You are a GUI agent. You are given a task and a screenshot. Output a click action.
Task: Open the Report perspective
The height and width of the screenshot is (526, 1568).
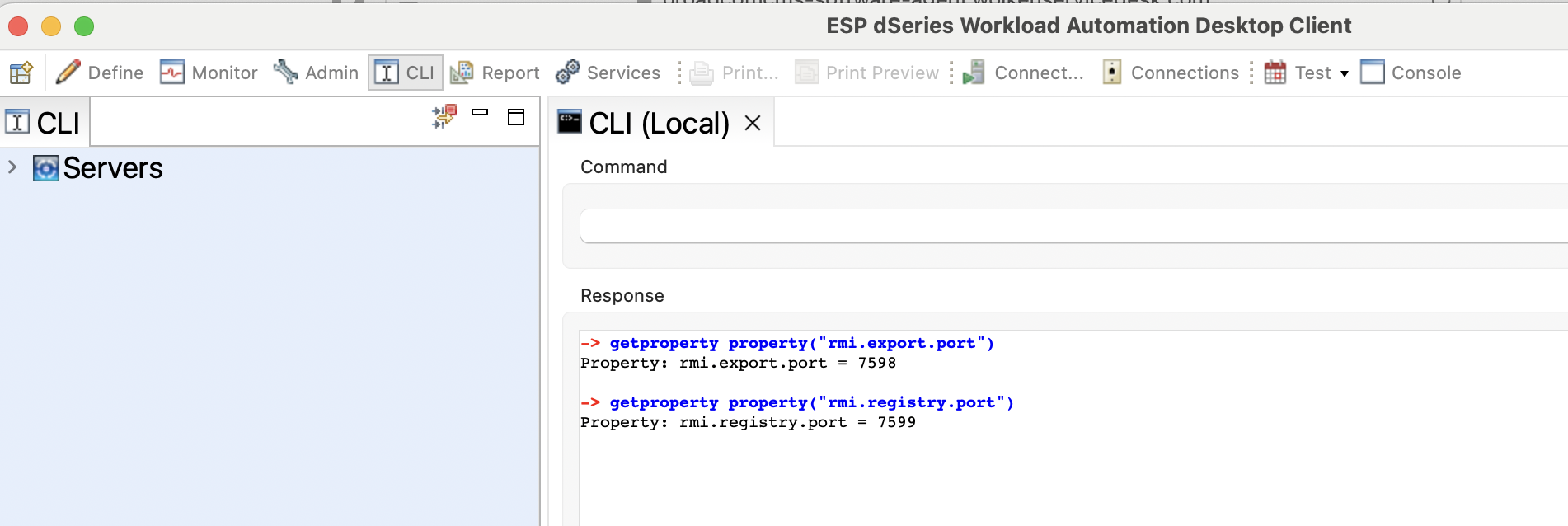coord(495,73)
